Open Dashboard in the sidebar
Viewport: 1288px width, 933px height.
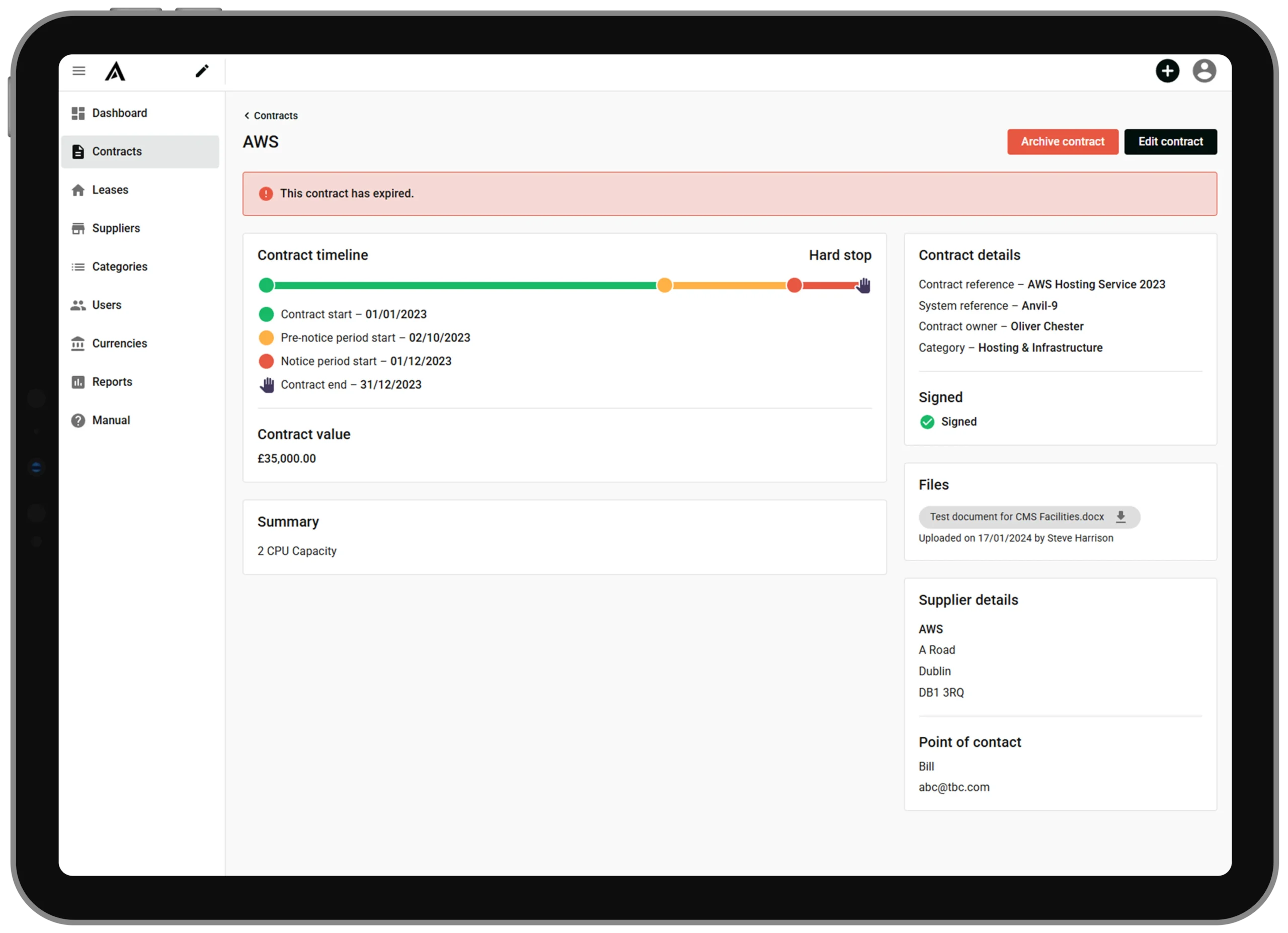pos(140,114)
